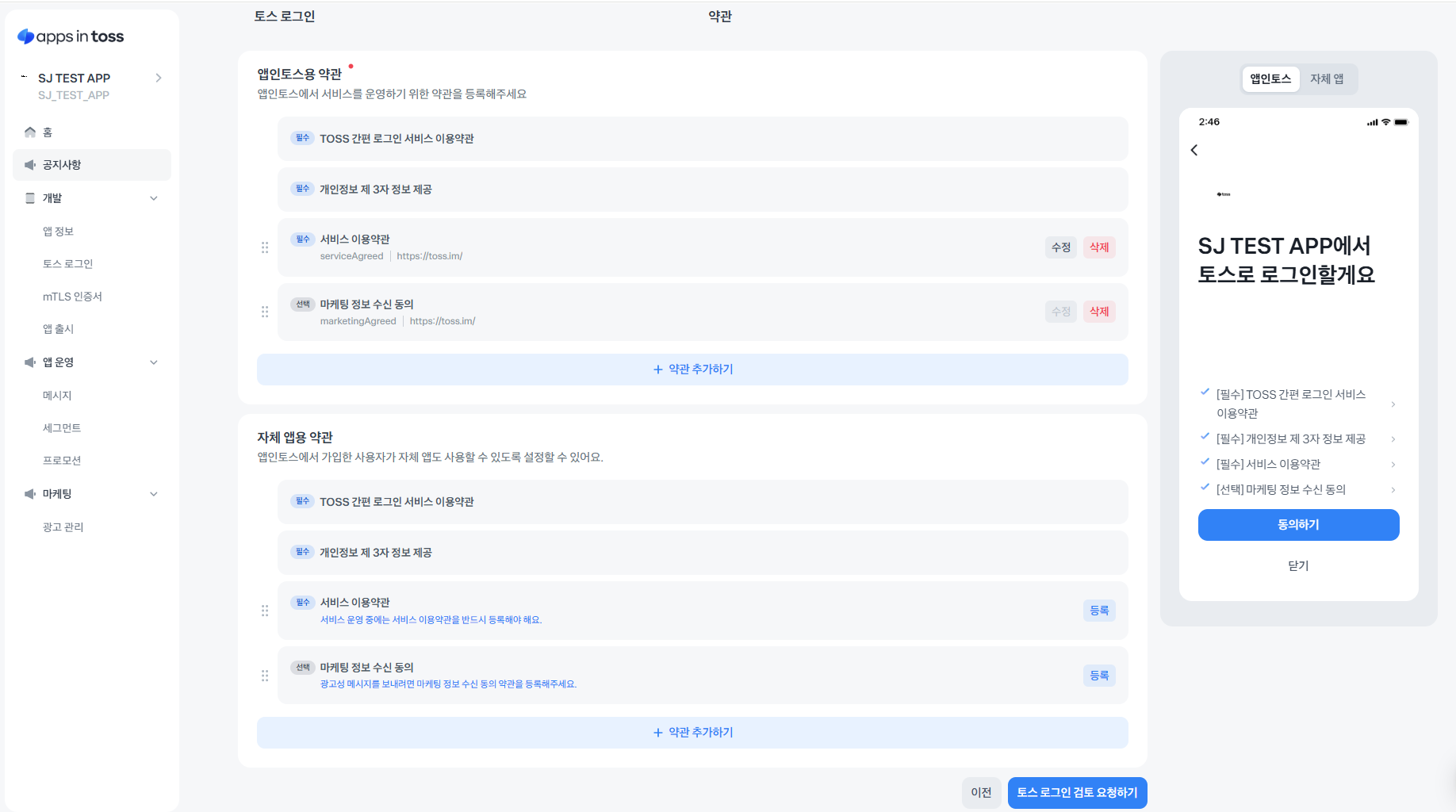Image resolution: width=1456 pixels, height=812 pixels.
Task: Open mTLS 인증서 menu item
Action: click(72, 297)
